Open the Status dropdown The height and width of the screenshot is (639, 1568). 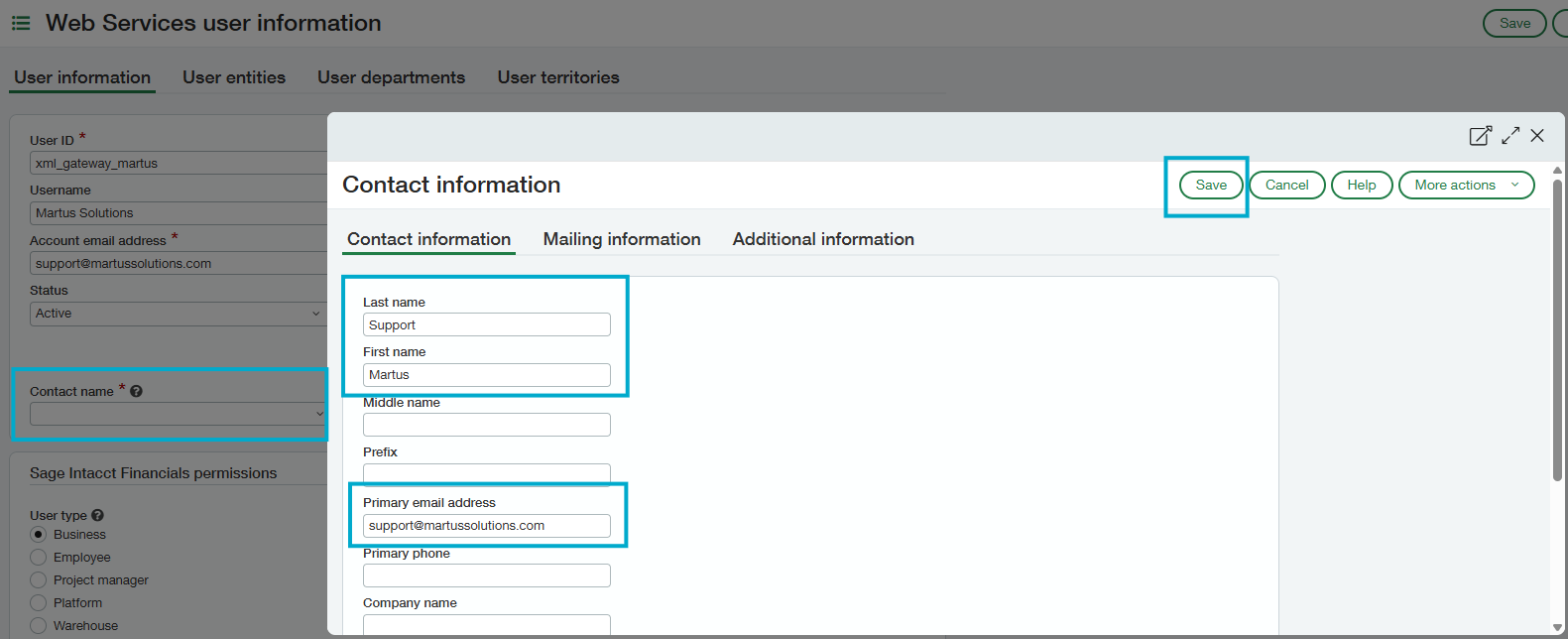click(179, 314)
